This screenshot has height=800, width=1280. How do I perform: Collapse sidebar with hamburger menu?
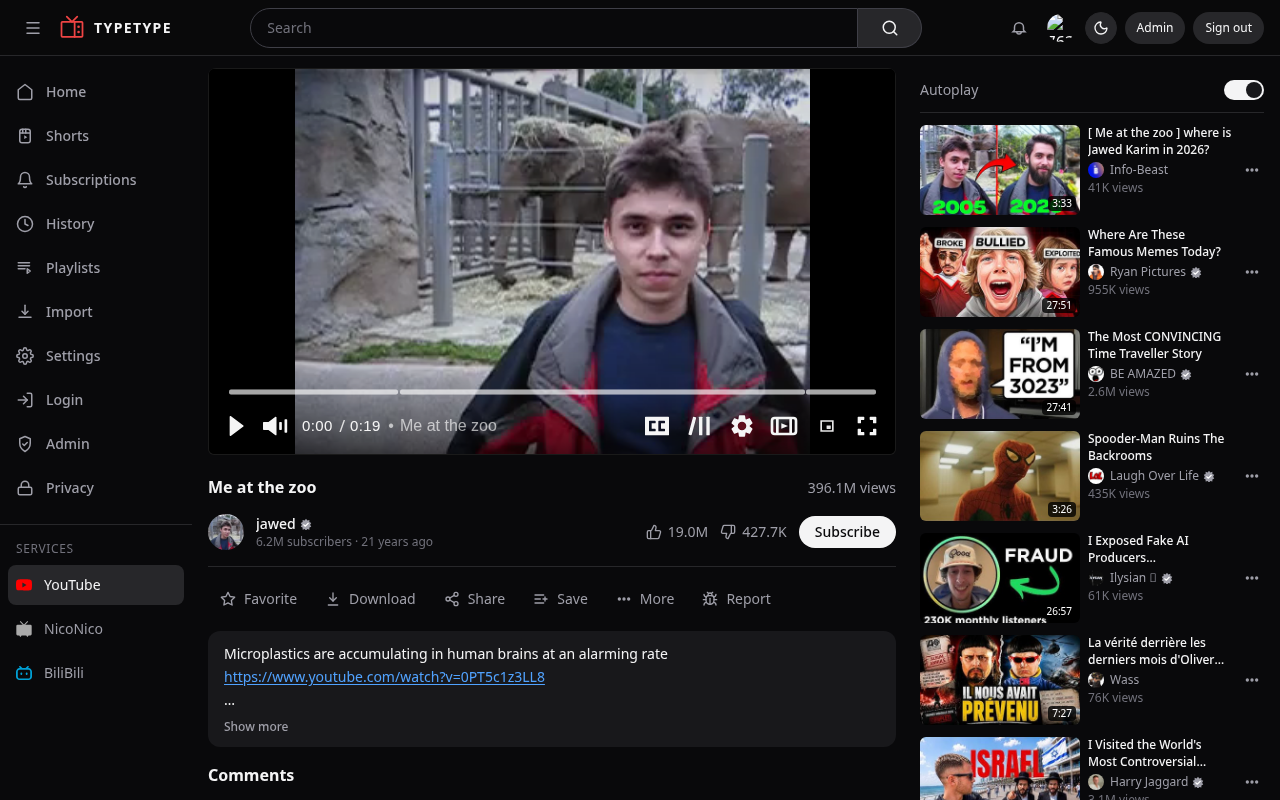click(33, 28)
